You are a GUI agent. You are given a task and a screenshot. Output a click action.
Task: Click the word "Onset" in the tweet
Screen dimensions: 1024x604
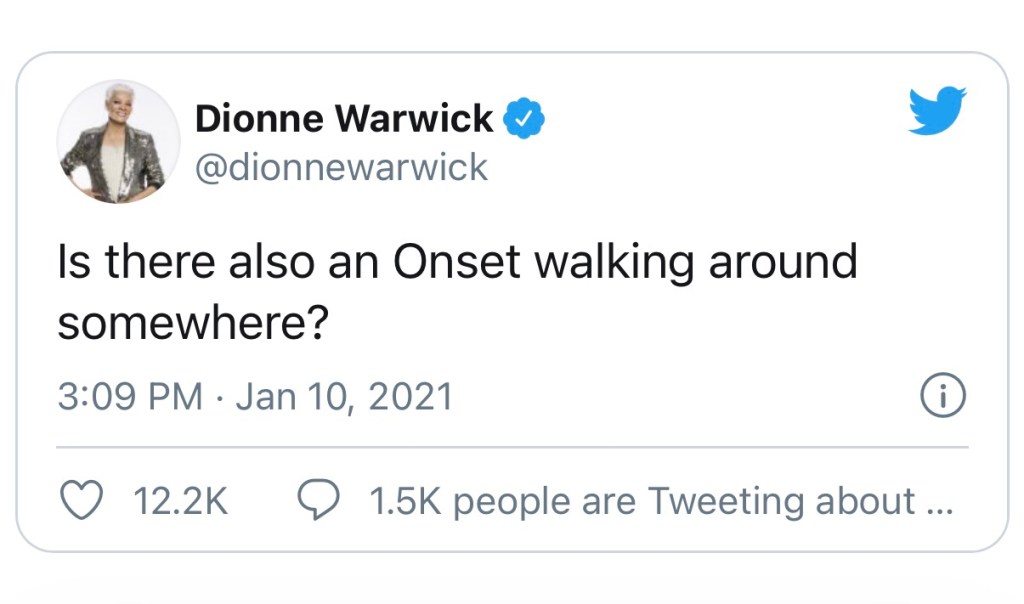point(459,262)
